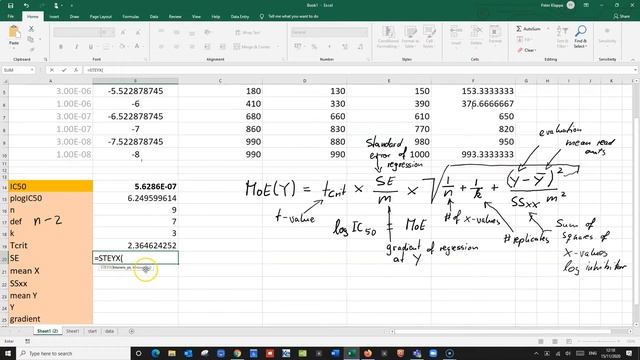
Task: Open Firefox from the taskbar
Action: 367,353
